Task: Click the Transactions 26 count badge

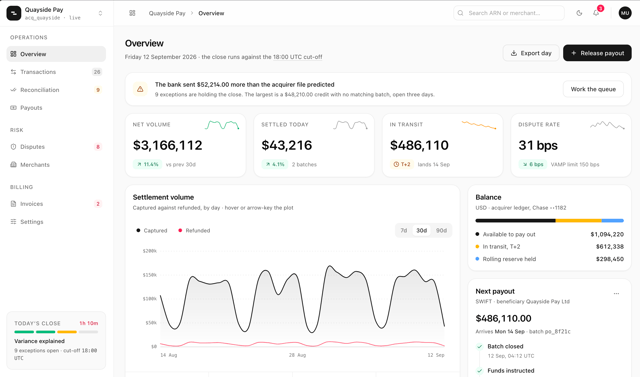Action: click(x=97, y=72)
